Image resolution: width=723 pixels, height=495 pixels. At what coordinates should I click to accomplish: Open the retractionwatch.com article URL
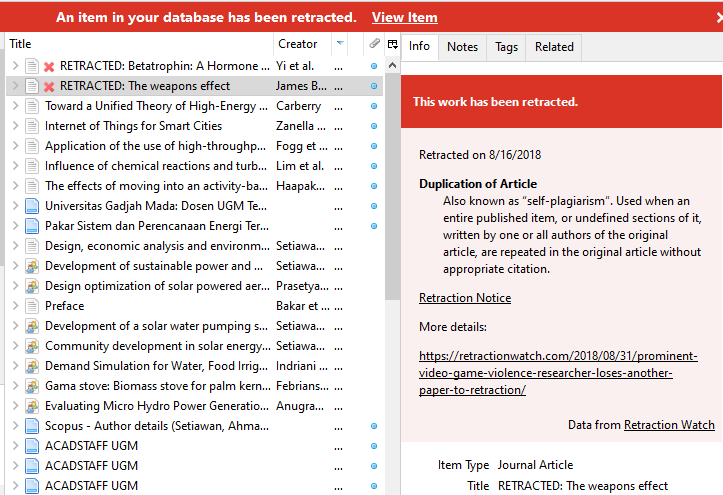(x=558, y=373)
